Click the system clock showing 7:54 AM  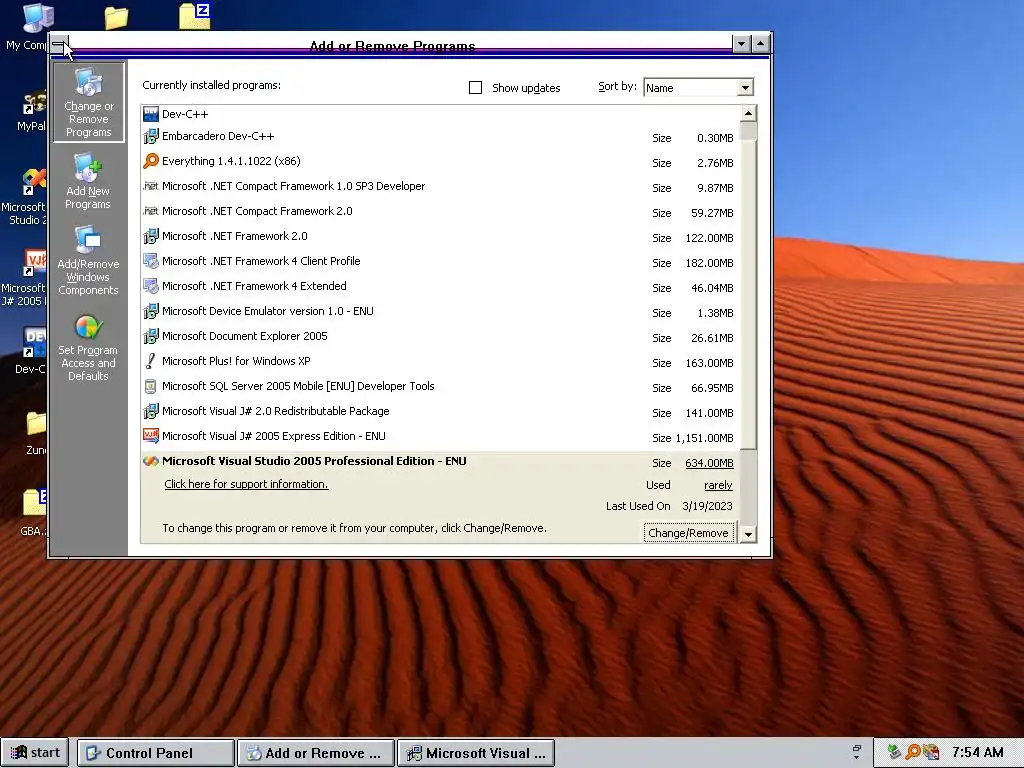tap(978, 752)
